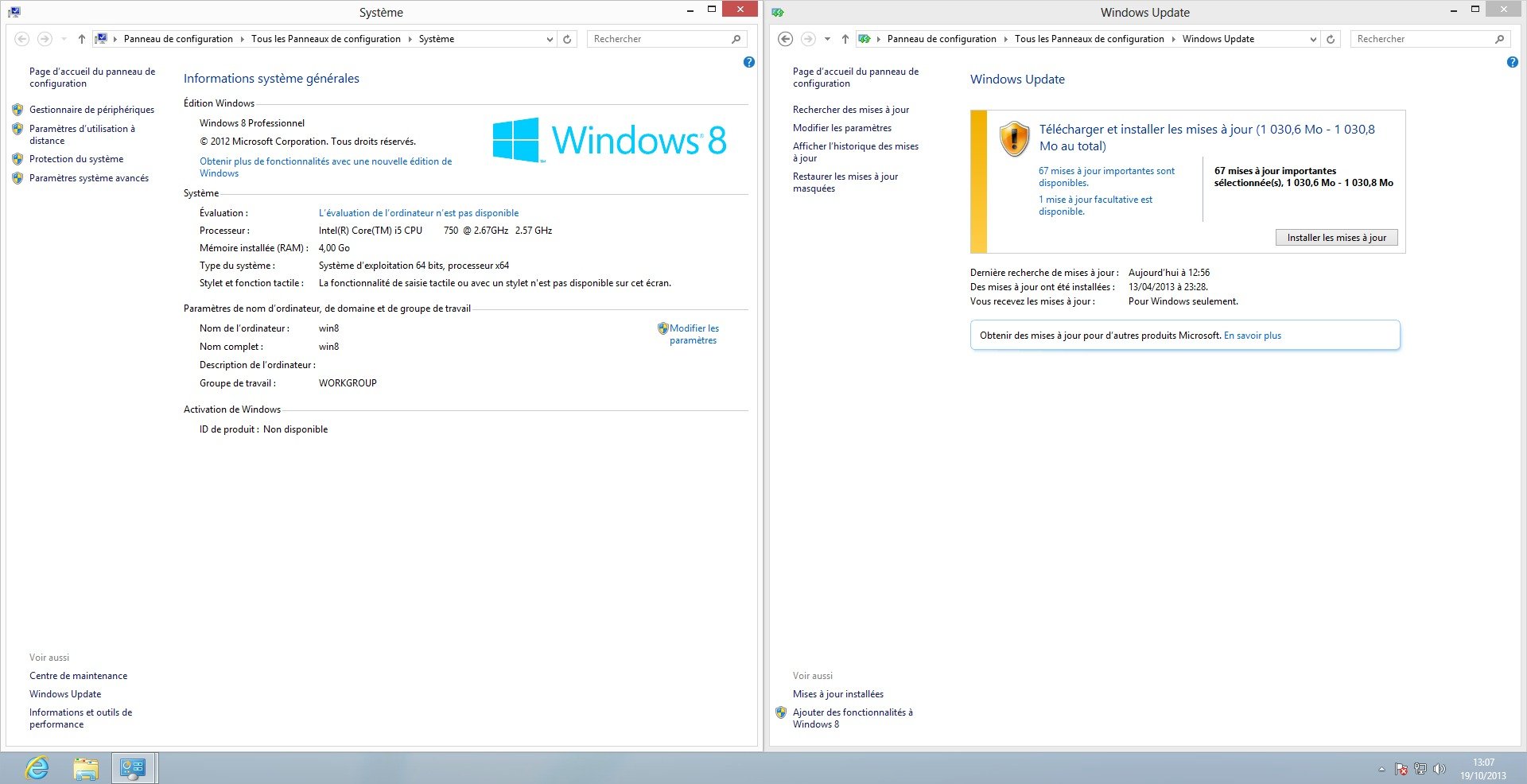Expand chevron after Panneau de configuration in Système
This screenshot has width=1527, height=784.
click(x=243, y=39)
